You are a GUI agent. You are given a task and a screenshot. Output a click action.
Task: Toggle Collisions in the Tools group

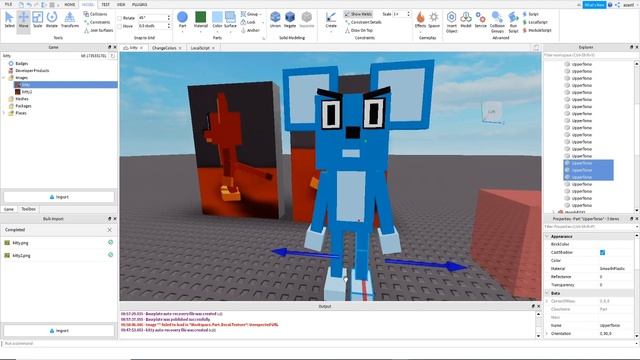pyautogui.click(x=96, y=14)
